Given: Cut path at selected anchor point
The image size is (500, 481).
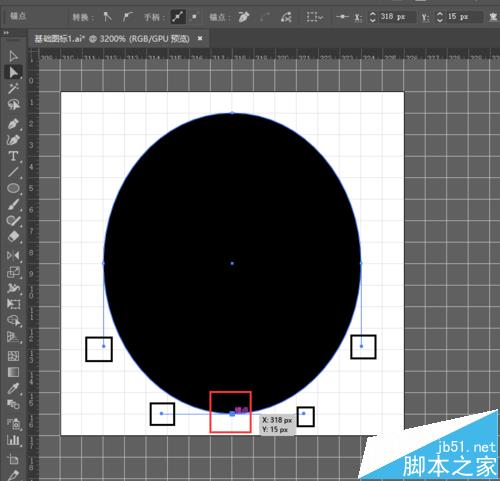Looking at the screenshot, I should [286, 17].
